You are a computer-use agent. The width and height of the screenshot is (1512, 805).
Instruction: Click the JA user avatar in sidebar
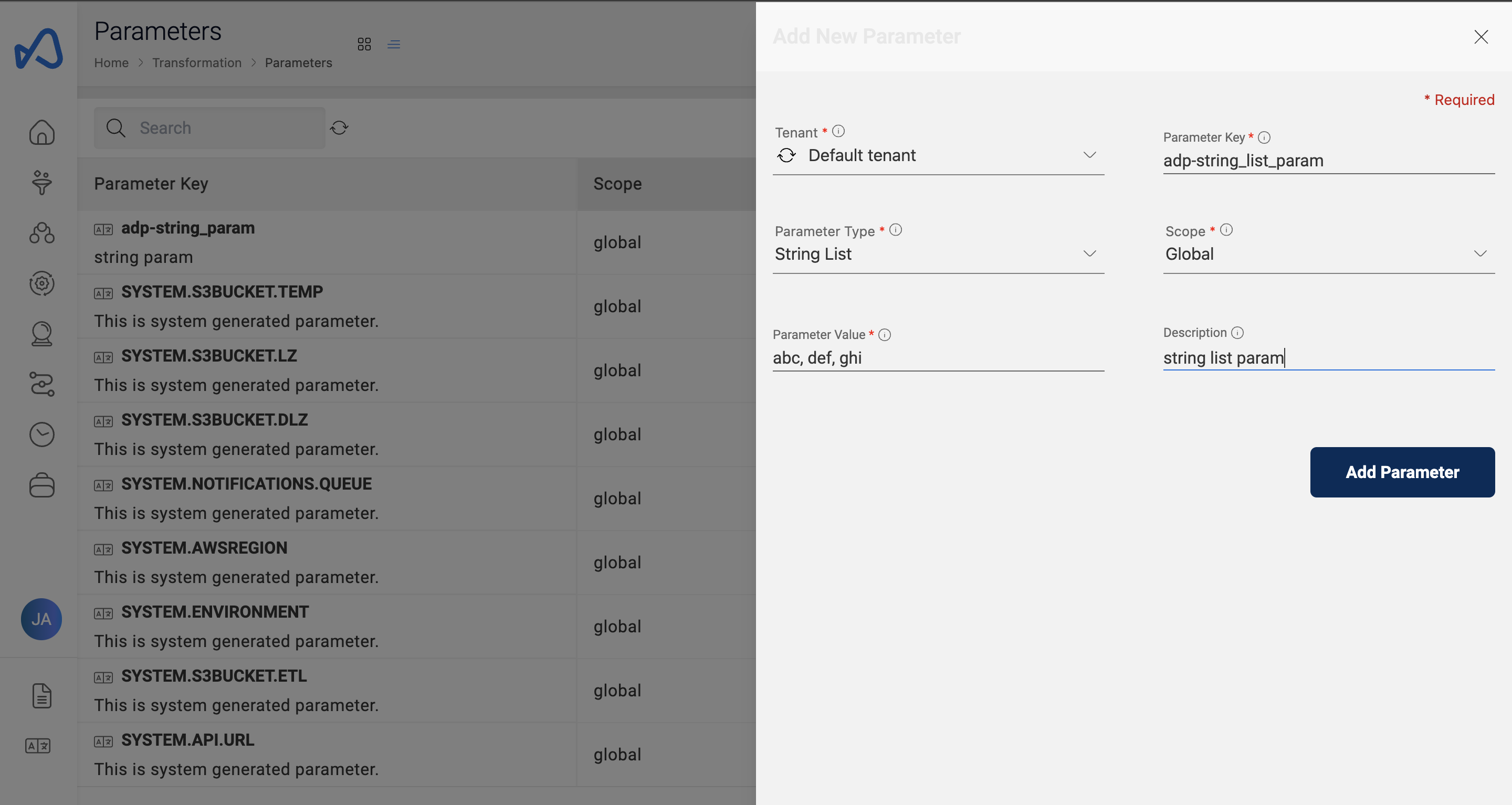tap(40, 618)
